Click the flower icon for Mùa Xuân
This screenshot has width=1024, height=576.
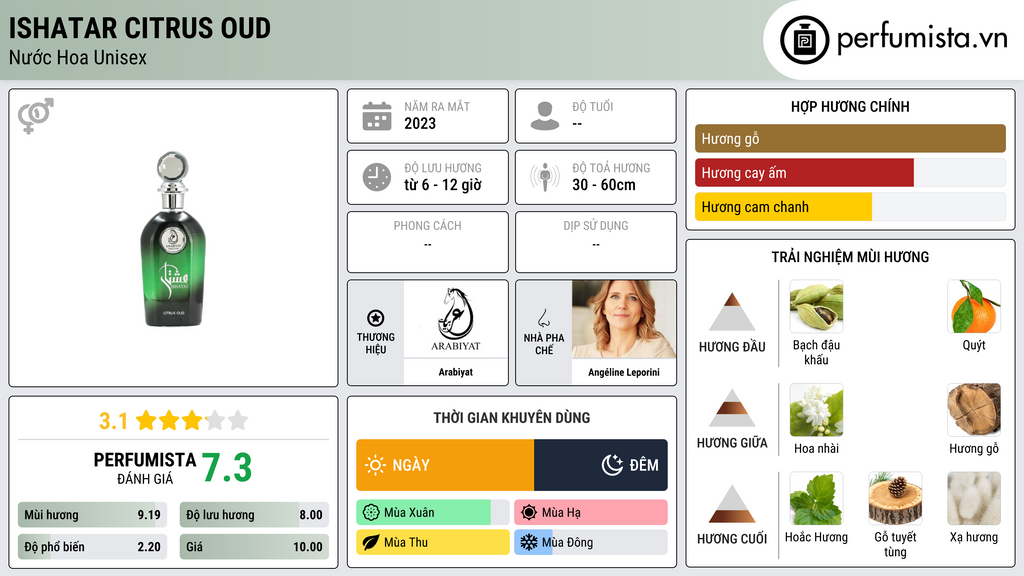pyautogui.click(x=371, y=513)
